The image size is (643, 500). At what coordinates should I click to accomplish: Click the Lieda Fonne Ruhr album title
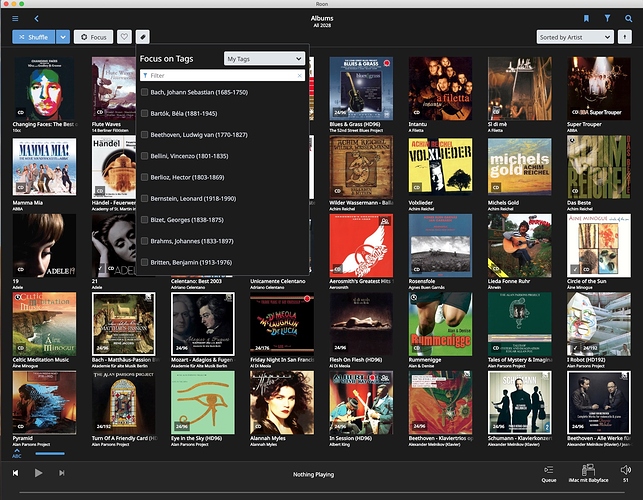coord(508,281)
